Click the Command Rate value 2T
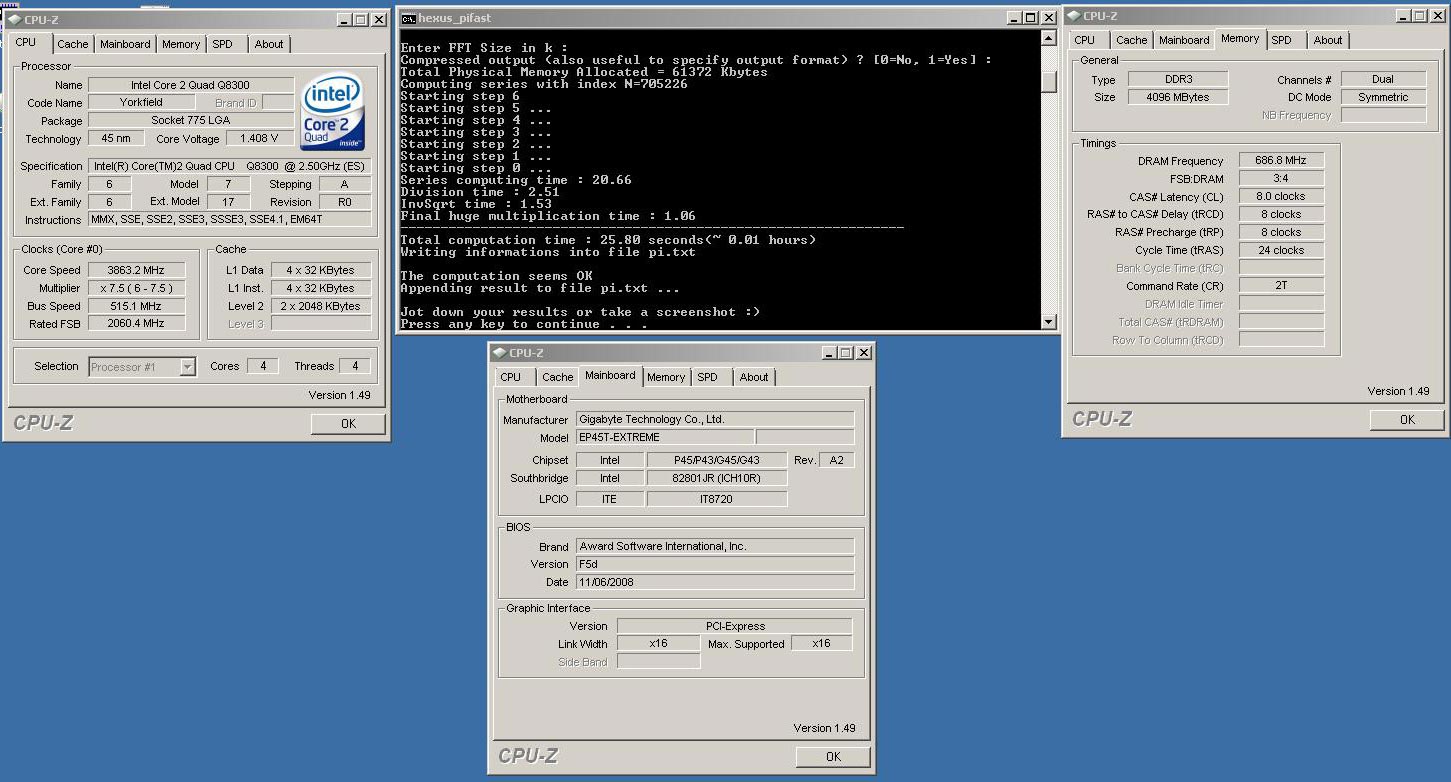 (1282, 286)
